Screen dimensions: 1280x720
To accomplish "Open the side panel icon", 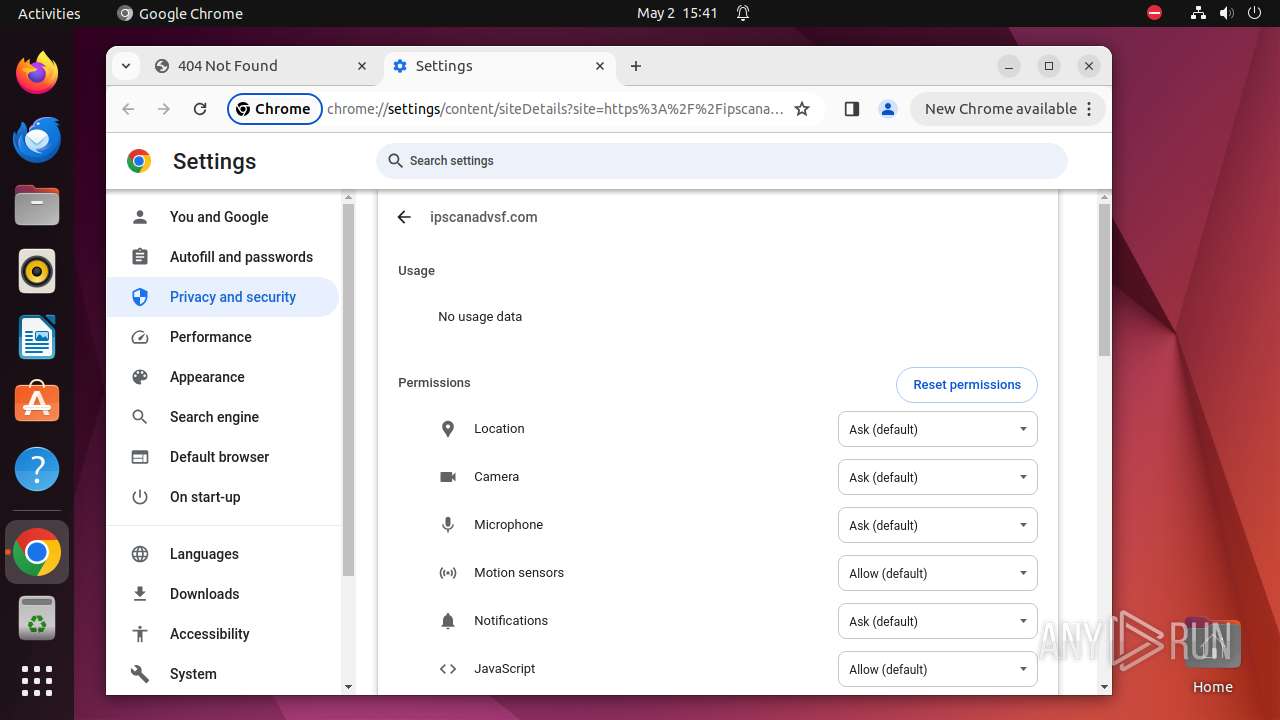I will click(852, 109).
